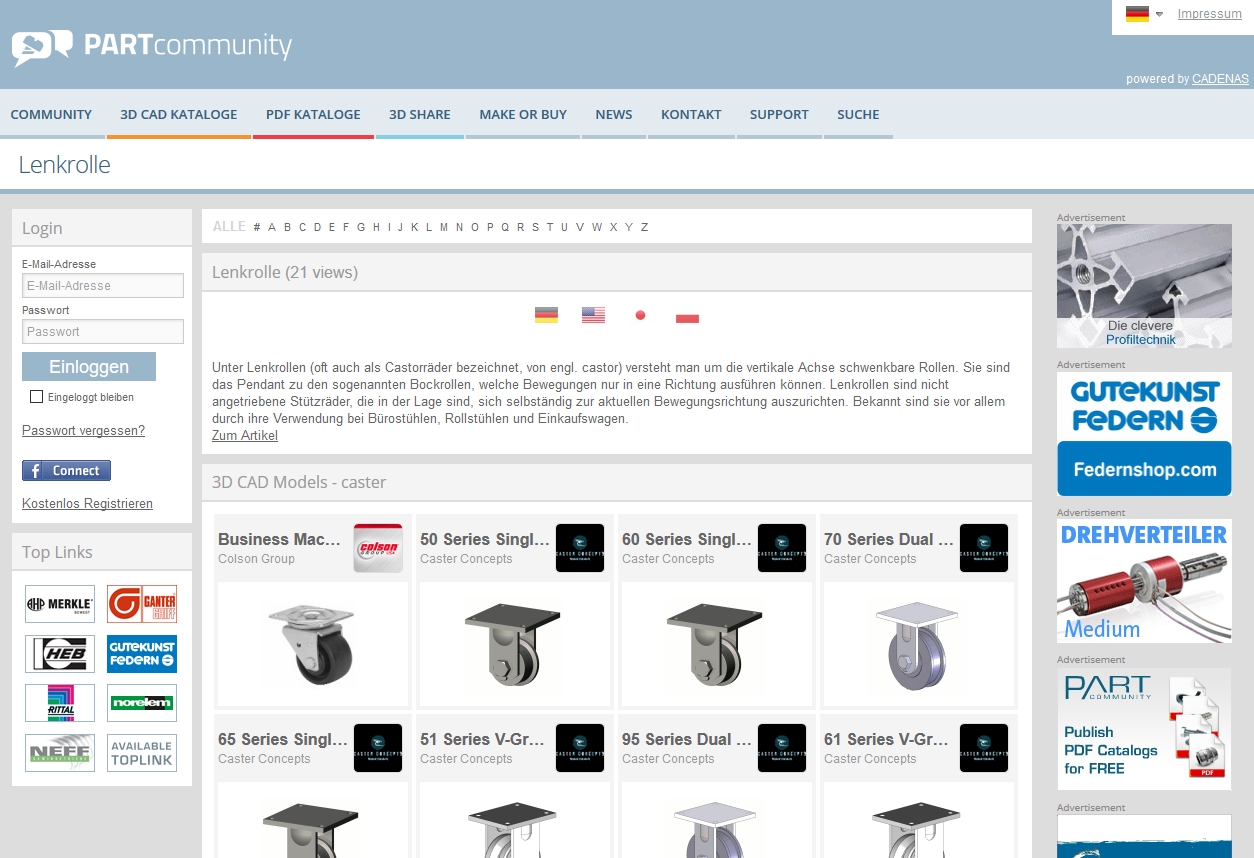This screenshot has width=1254, height=858.
Task: Focus the E-Mail-Adresse input field
Action: 103,285
